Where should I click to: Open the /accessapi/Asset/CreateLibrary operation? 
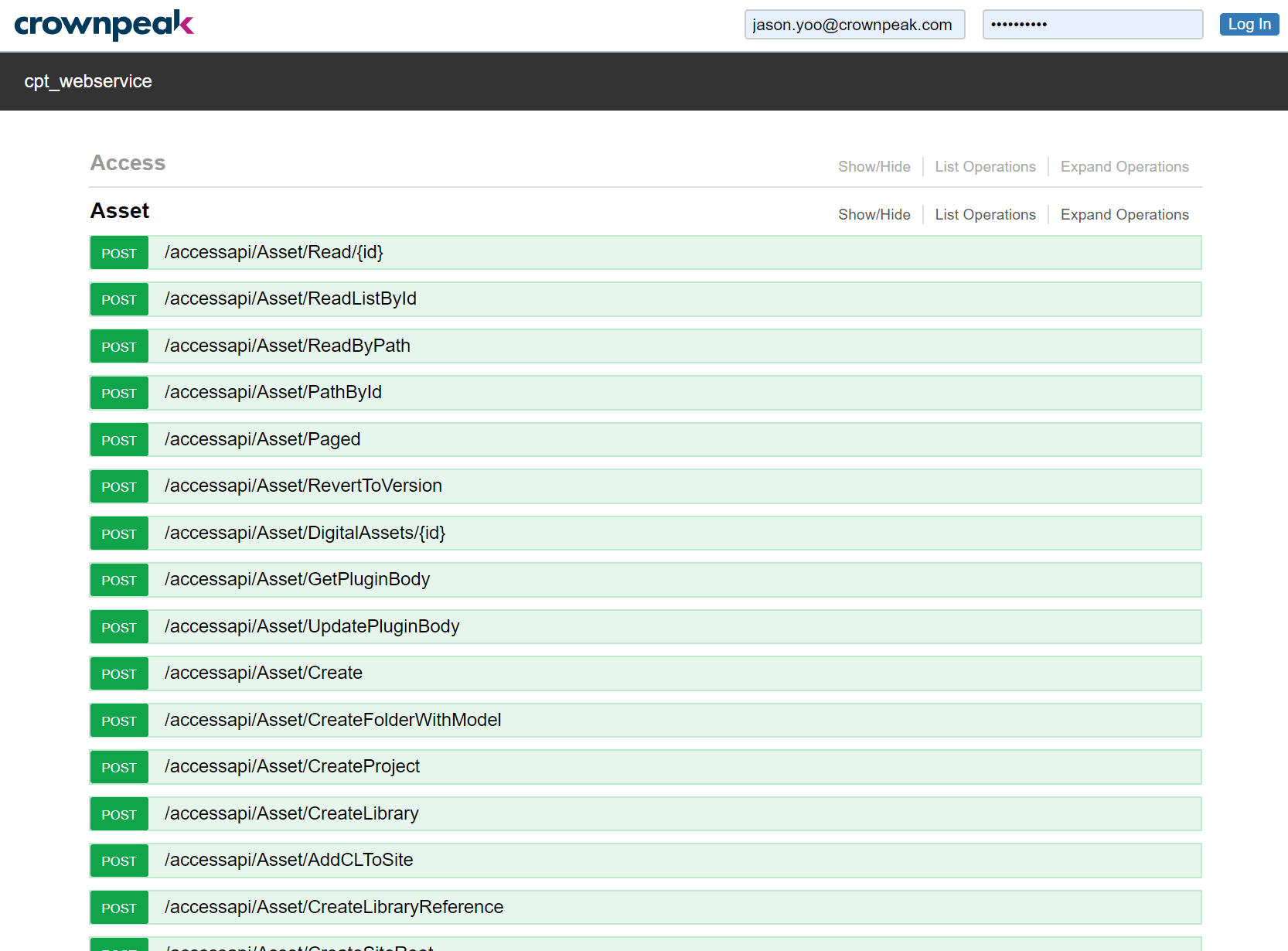(291, 813)
